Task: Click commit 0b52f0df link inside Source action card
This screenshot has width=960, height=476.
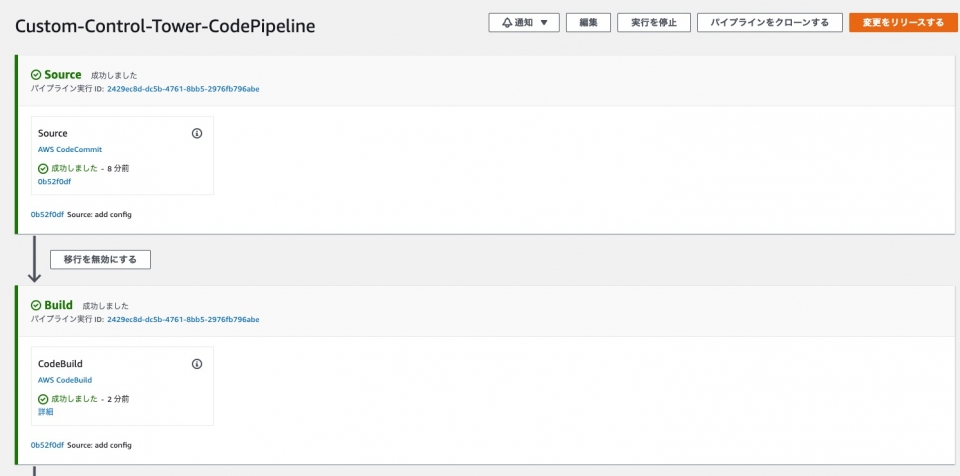Action: pyautogui.click(x=54, y=181)
